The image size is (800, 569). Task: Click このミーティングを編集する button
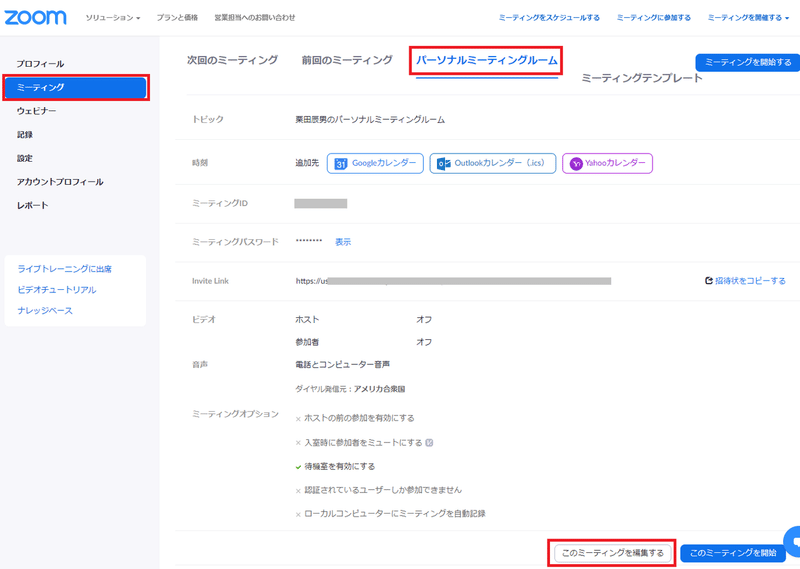tap(612, 553)
